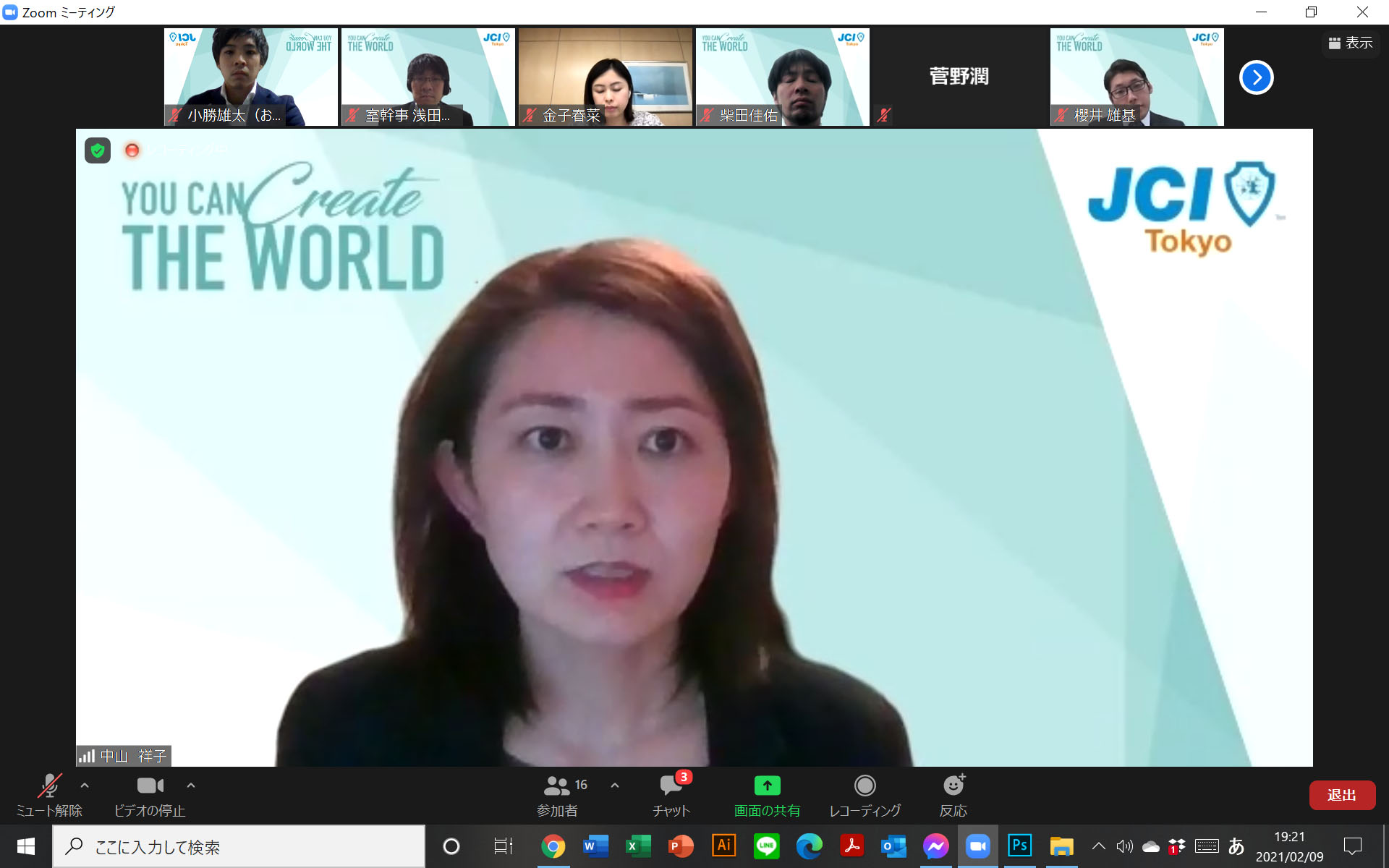The image size is (1389, 868).
Task: Open Photoshop from the taskbar
Action: point(1019,846)
